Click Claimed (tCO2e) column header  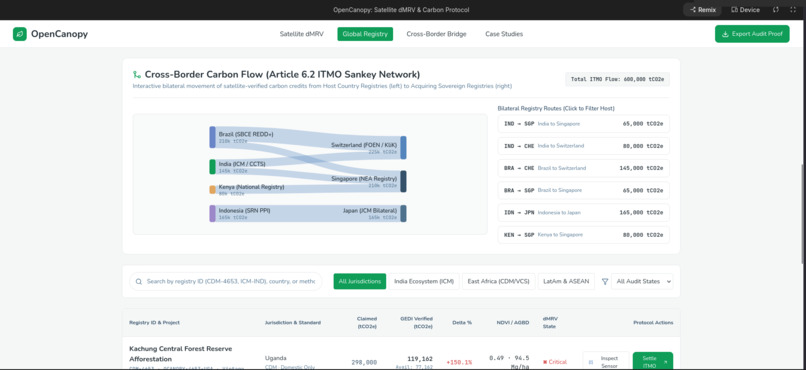pos(367,322)
